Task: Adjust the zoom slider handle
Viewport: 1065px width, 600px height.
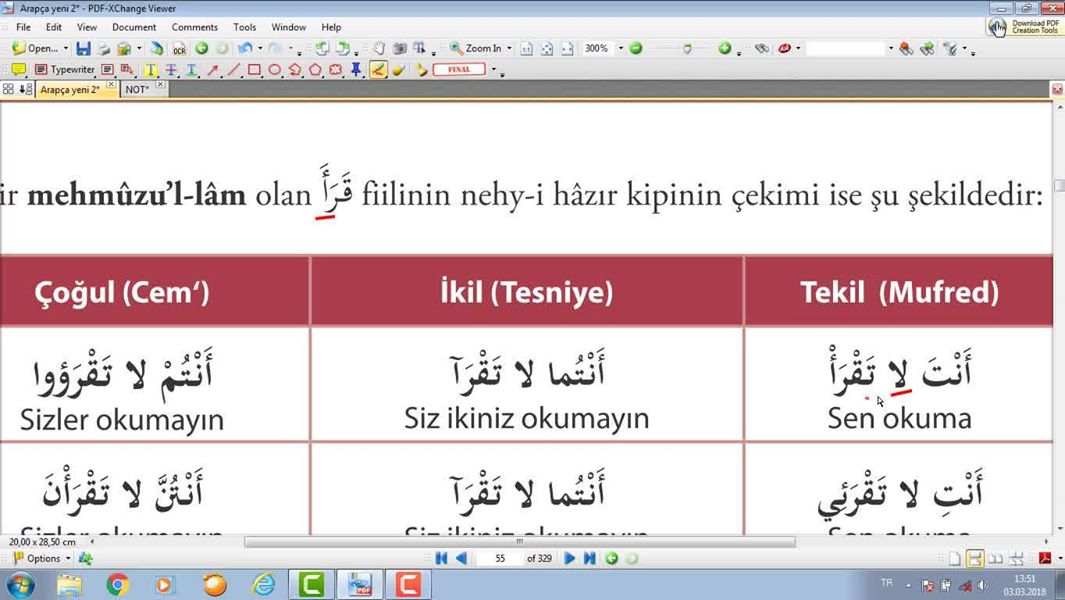Action: coord(687,49)
